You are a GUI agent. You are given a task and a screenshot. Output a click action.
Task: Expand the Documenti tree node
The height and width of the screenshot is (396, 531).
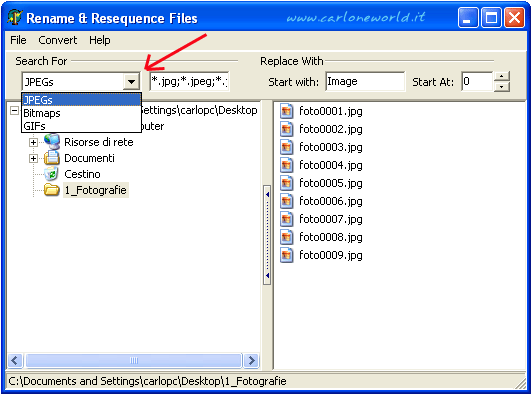[33, 158]
